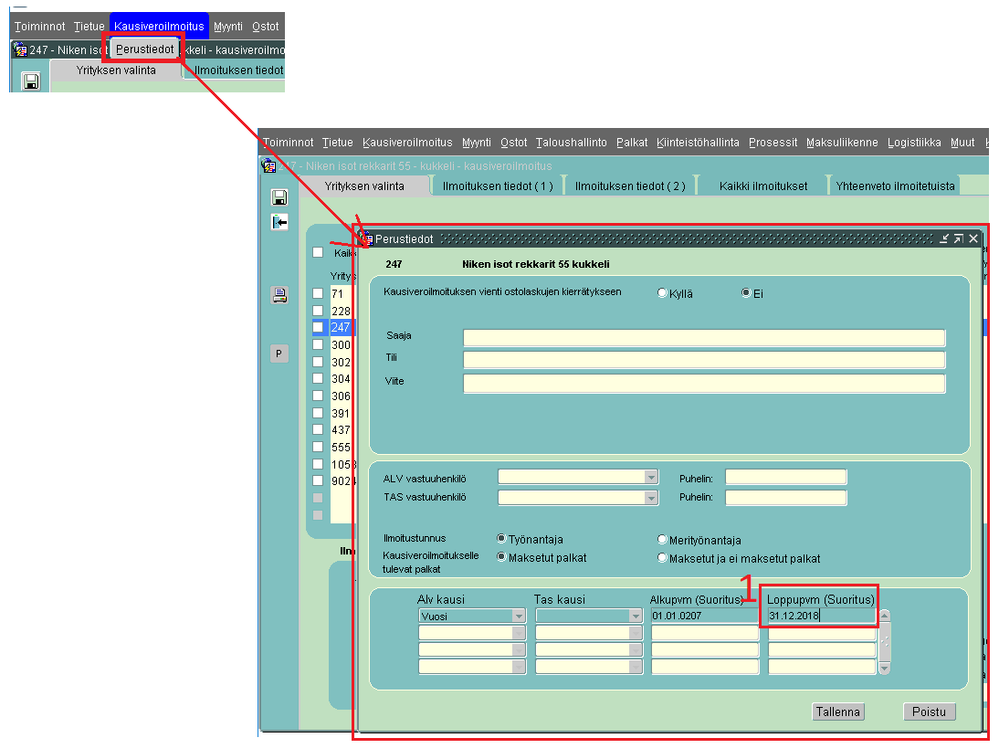Image resolution: width=999 pixels, height=750 pixels.
Task: Open the Taloushallinto menu
Action: click(571, 142)
